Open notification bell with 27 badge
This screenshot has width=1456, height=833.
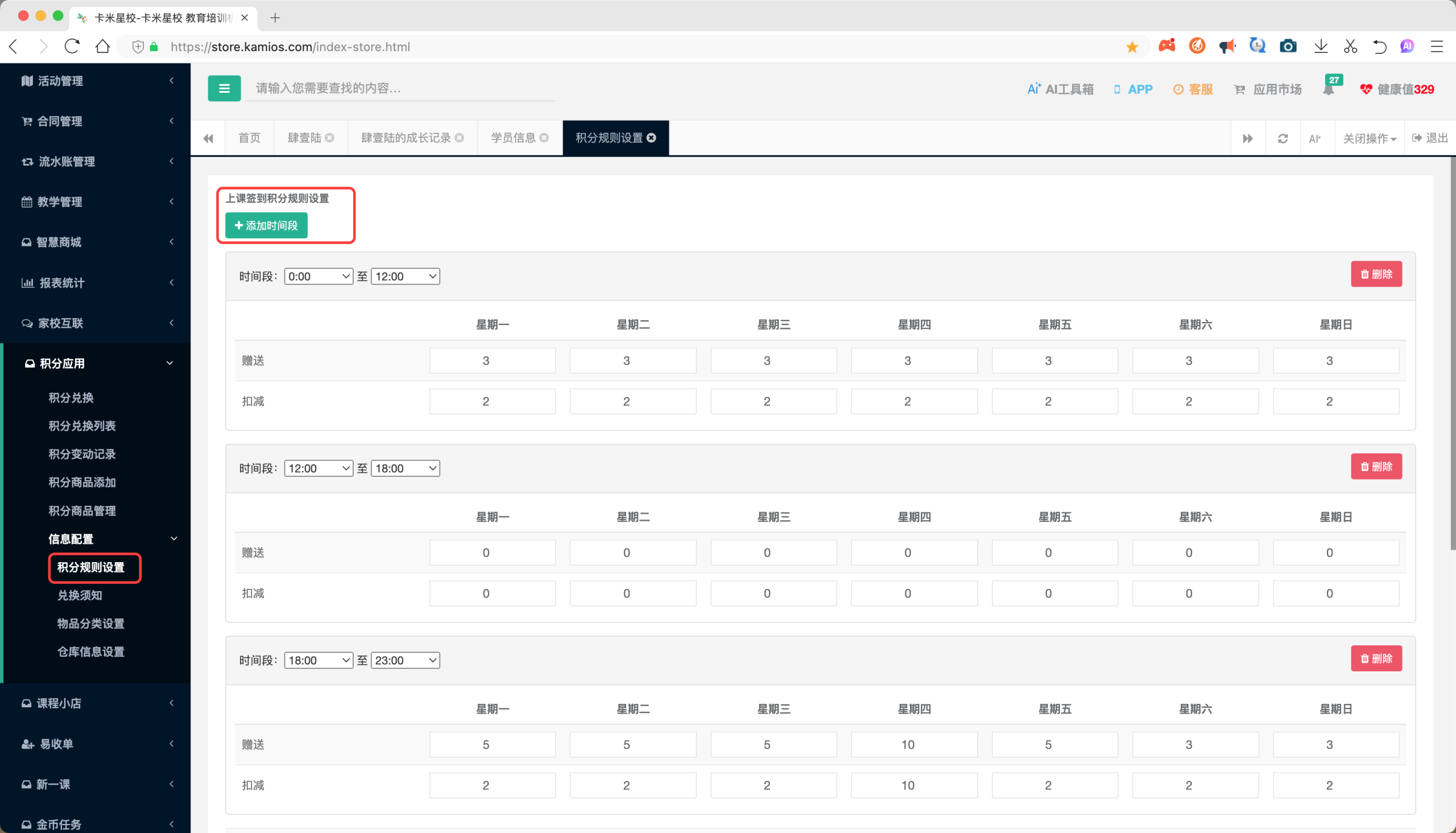[x=1329, y=89]
